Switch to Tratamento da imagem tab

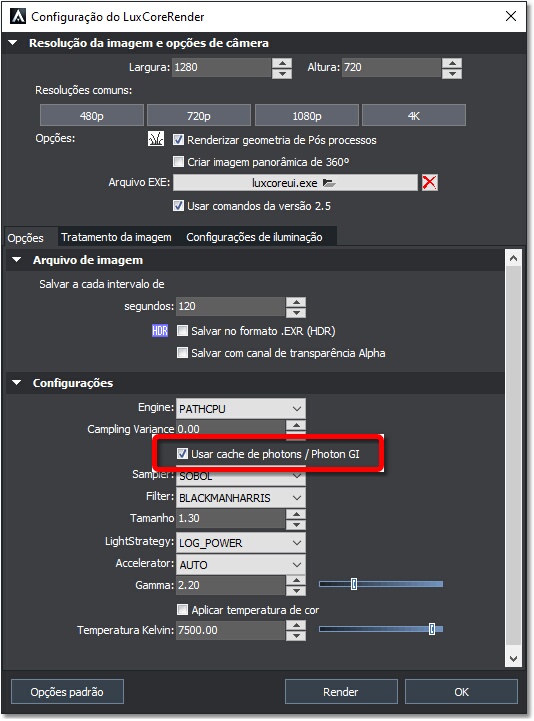coord(116,237)
